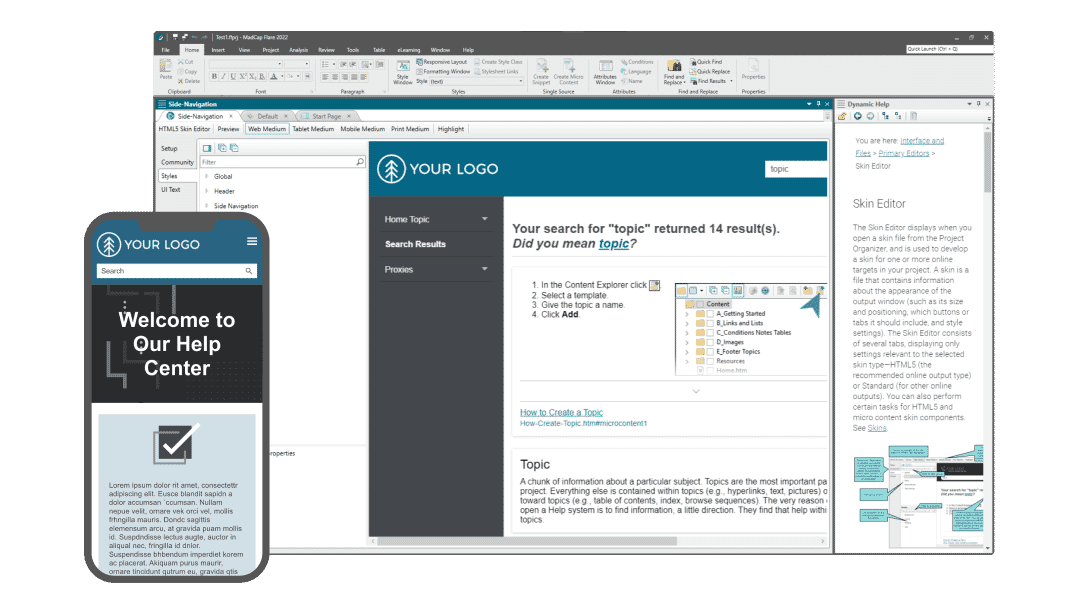Screen dimensions: 1080x600
Task: Click the Dynamic Help home icon
Action: (844, 116)
